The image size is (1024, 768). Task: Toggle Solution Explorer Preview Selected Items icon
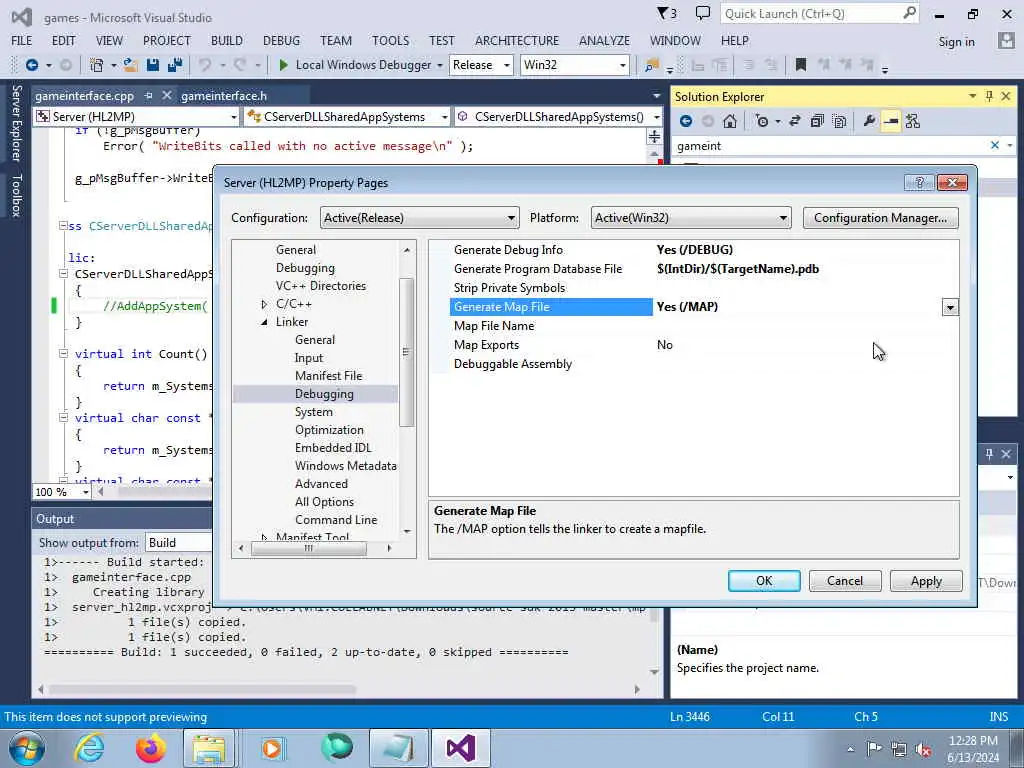pyautogui.click(x=891, y=121)
